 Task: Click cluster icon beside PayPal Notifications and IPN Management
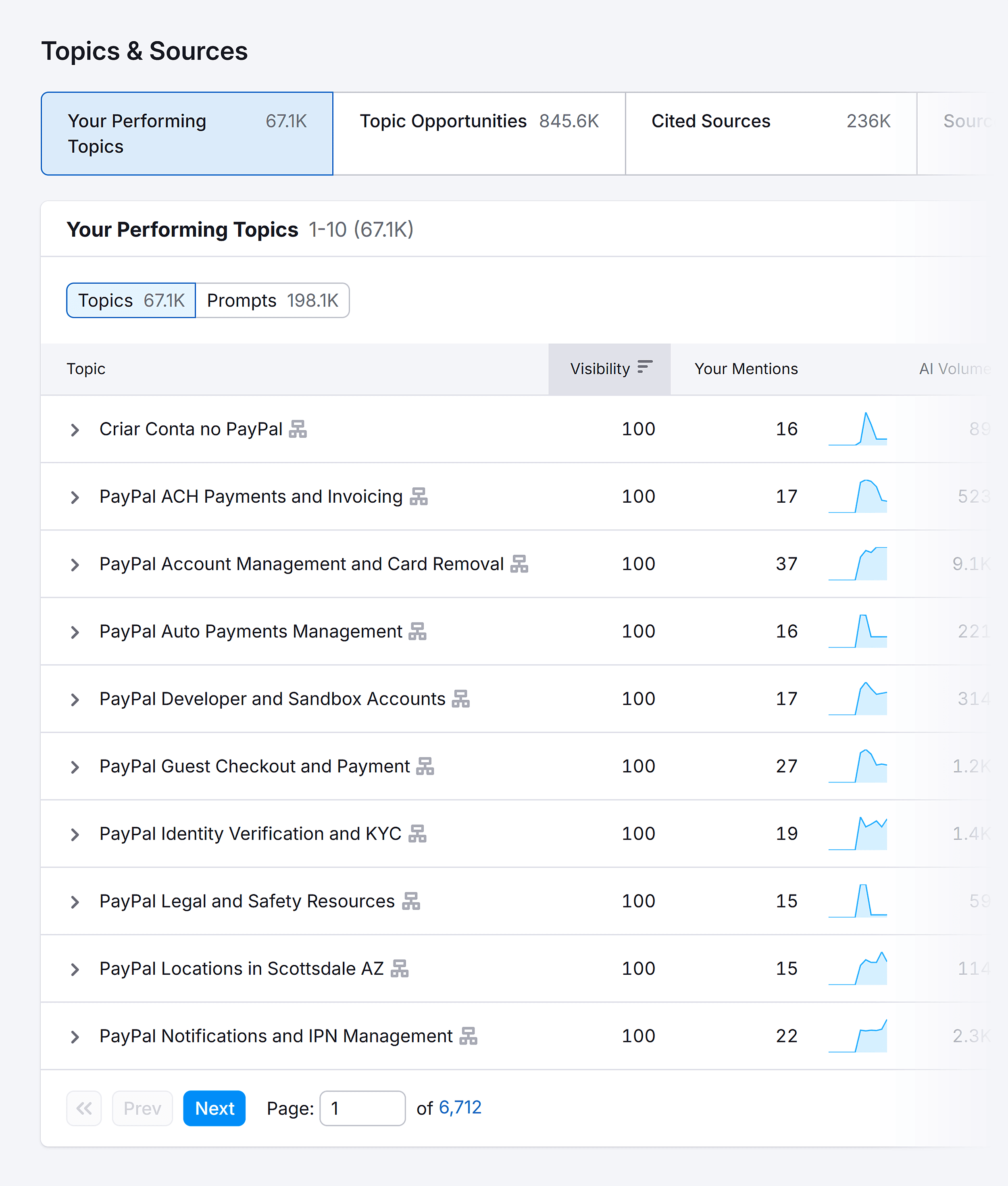(469, 1036)
